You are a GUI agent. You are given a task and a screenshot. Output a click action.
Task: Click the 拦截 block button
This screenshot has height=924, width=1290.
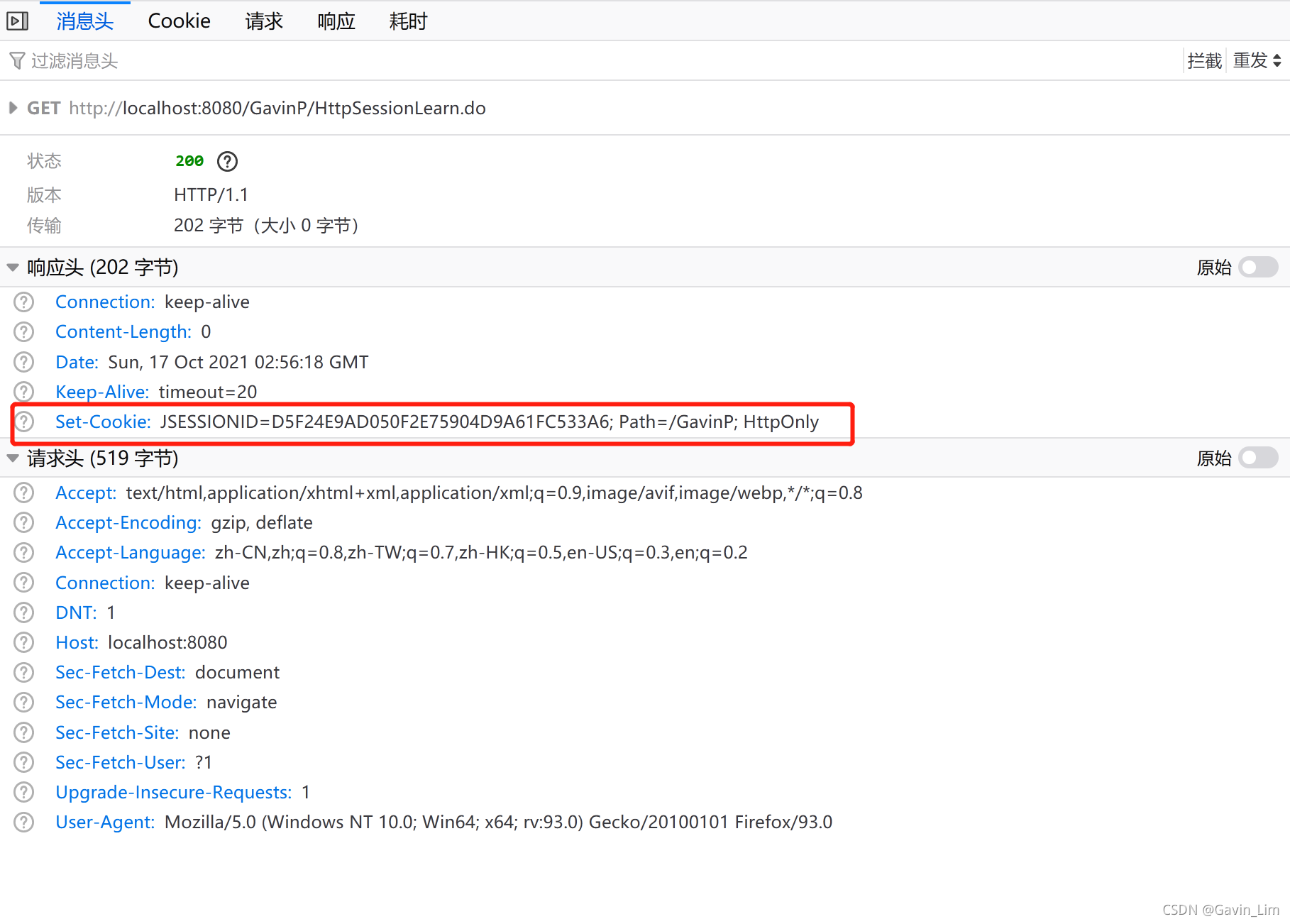(1205, 61)
